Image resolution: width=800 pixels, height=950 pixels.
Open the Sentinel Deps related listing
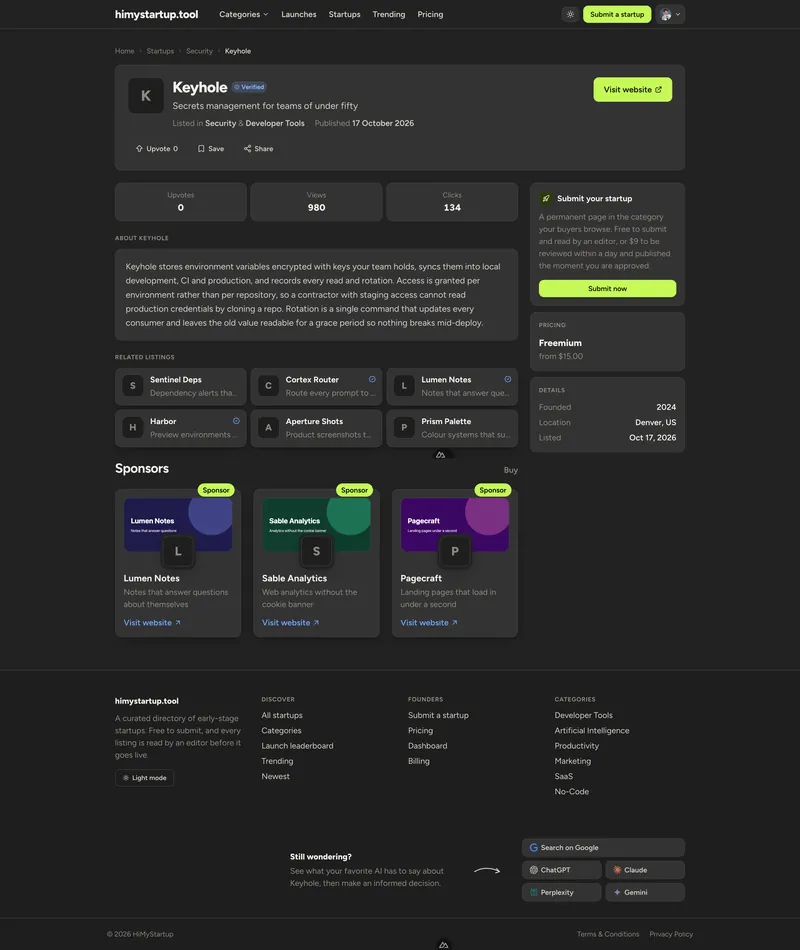click(181, 387)
